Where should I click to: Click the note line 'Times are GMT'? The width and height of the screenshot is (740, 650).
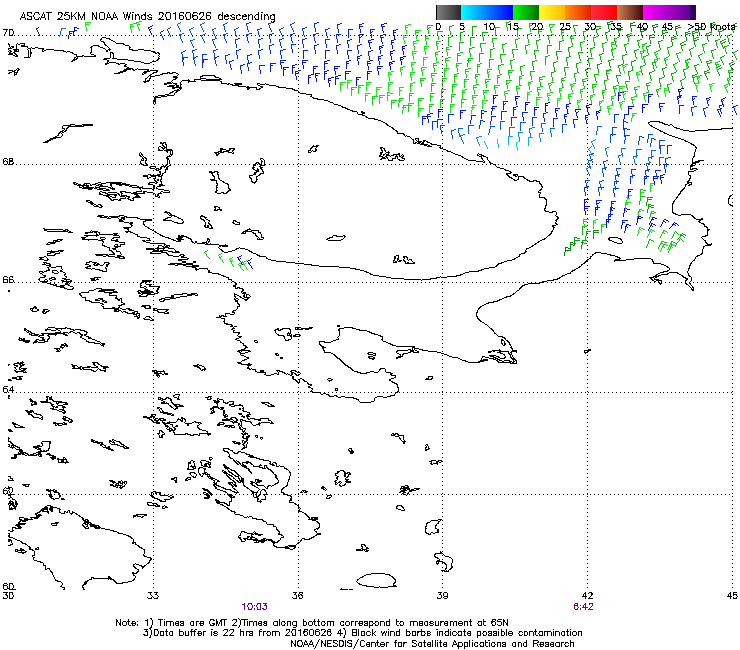191,623
